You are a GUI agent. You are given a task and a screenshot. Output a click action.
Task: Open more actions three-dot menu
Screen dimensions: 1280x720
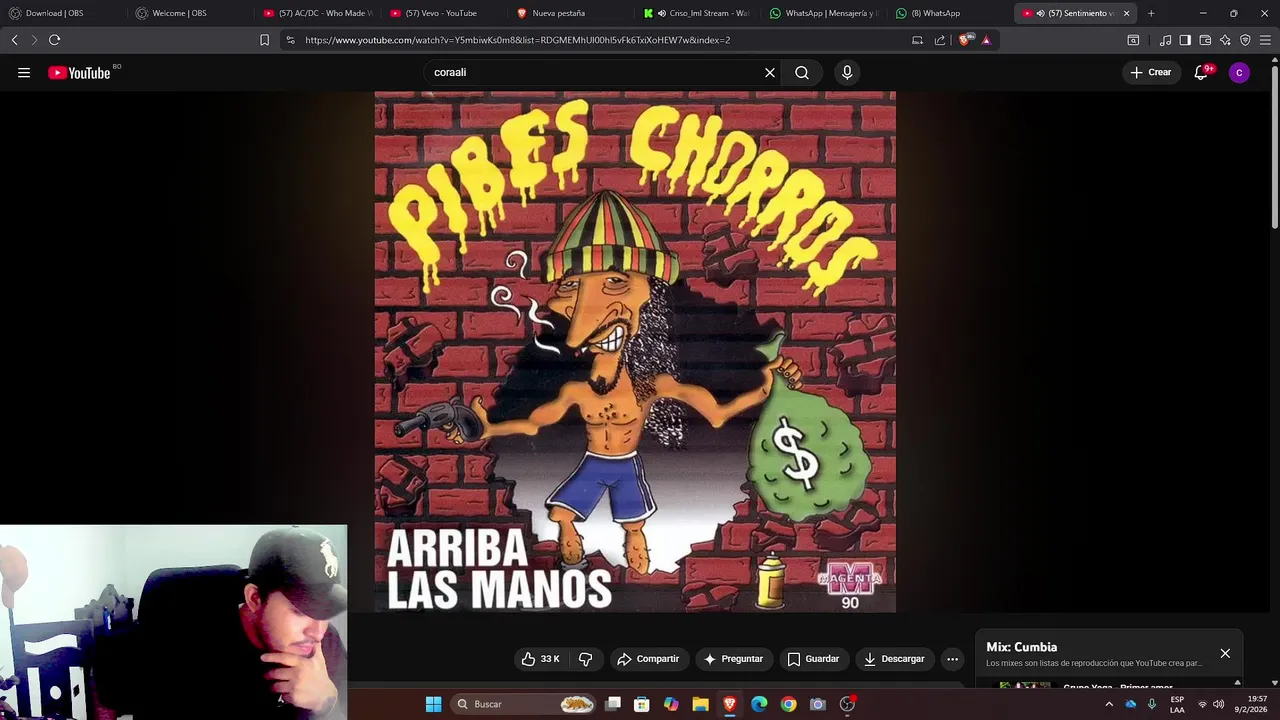952,659
